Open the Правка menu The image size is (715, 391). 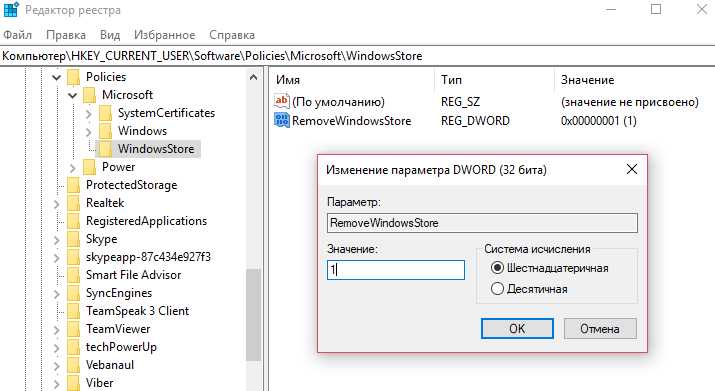66,35
